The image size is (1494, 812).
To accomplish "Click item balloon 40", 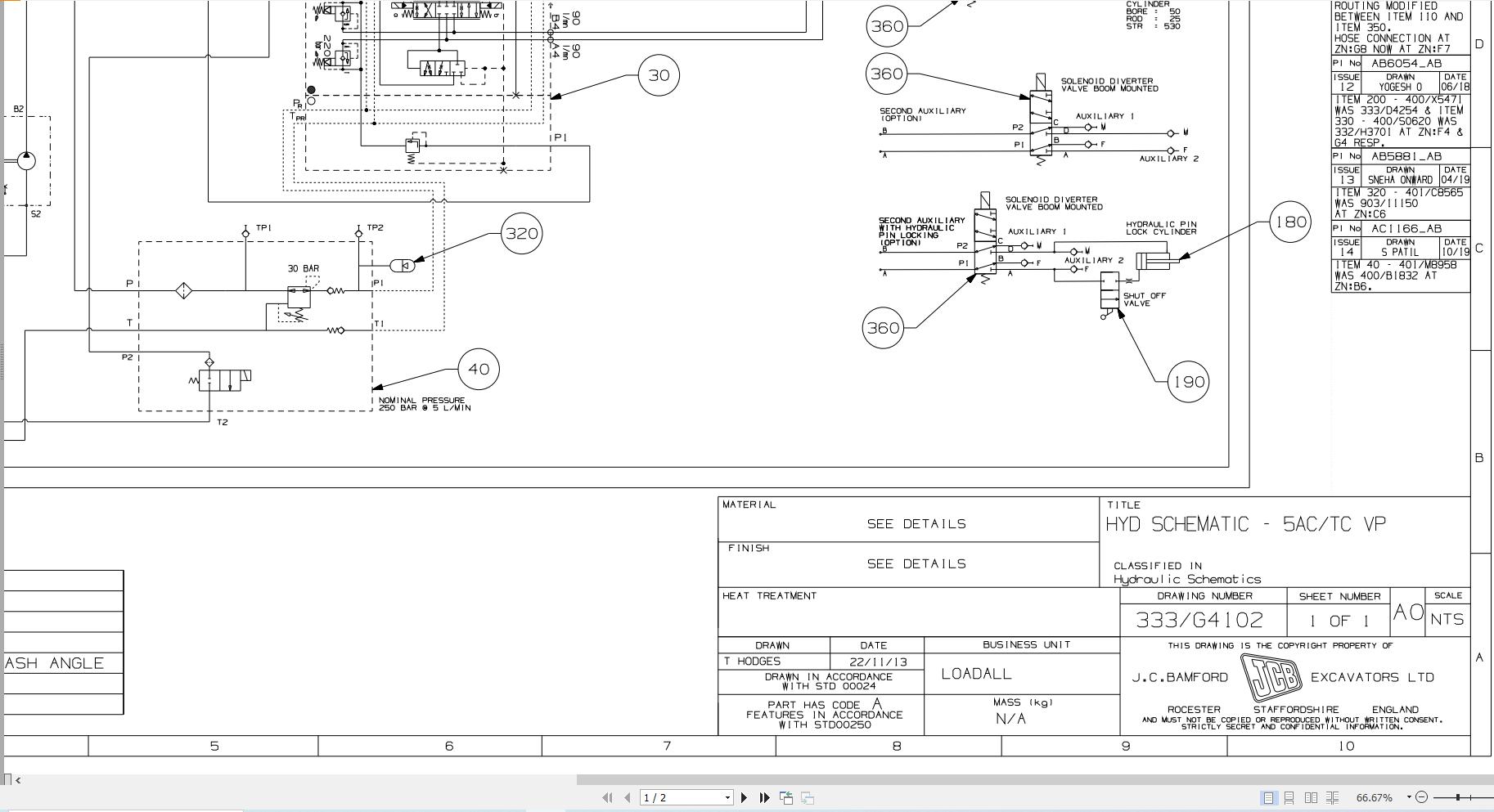I will click(479, 369).
